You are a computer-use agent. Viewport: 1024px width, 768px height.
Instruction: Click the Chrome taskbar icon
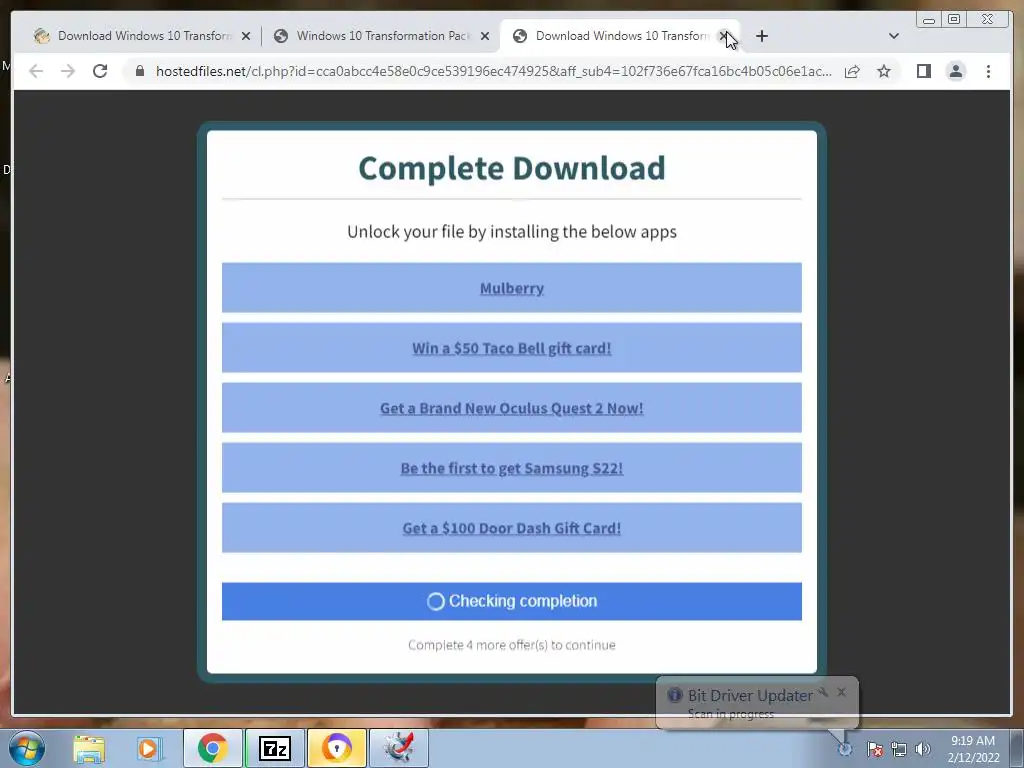pyautogui.click(x=212, y=748)
